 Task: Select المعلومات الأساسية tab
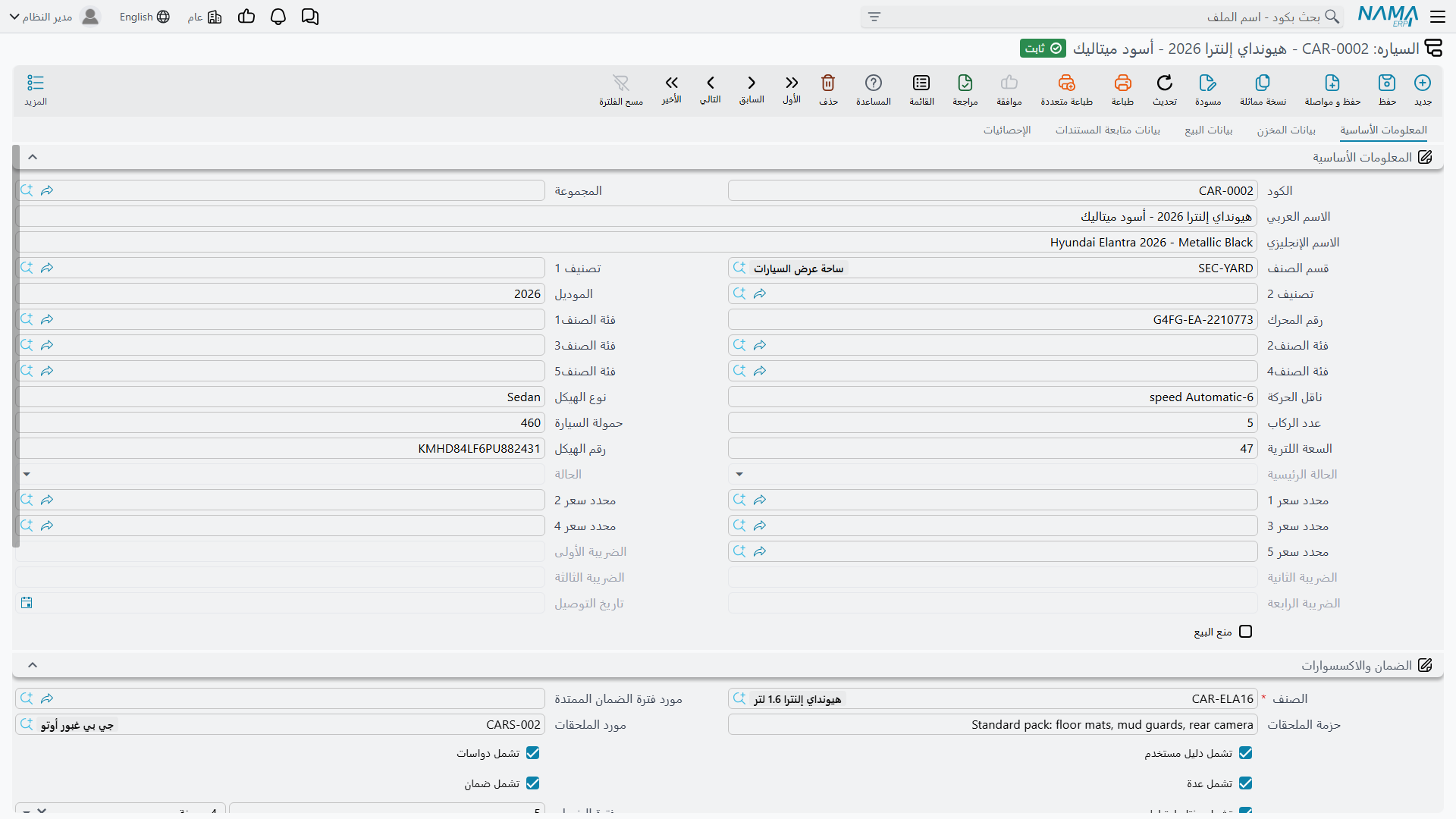tap(1383, 130)
